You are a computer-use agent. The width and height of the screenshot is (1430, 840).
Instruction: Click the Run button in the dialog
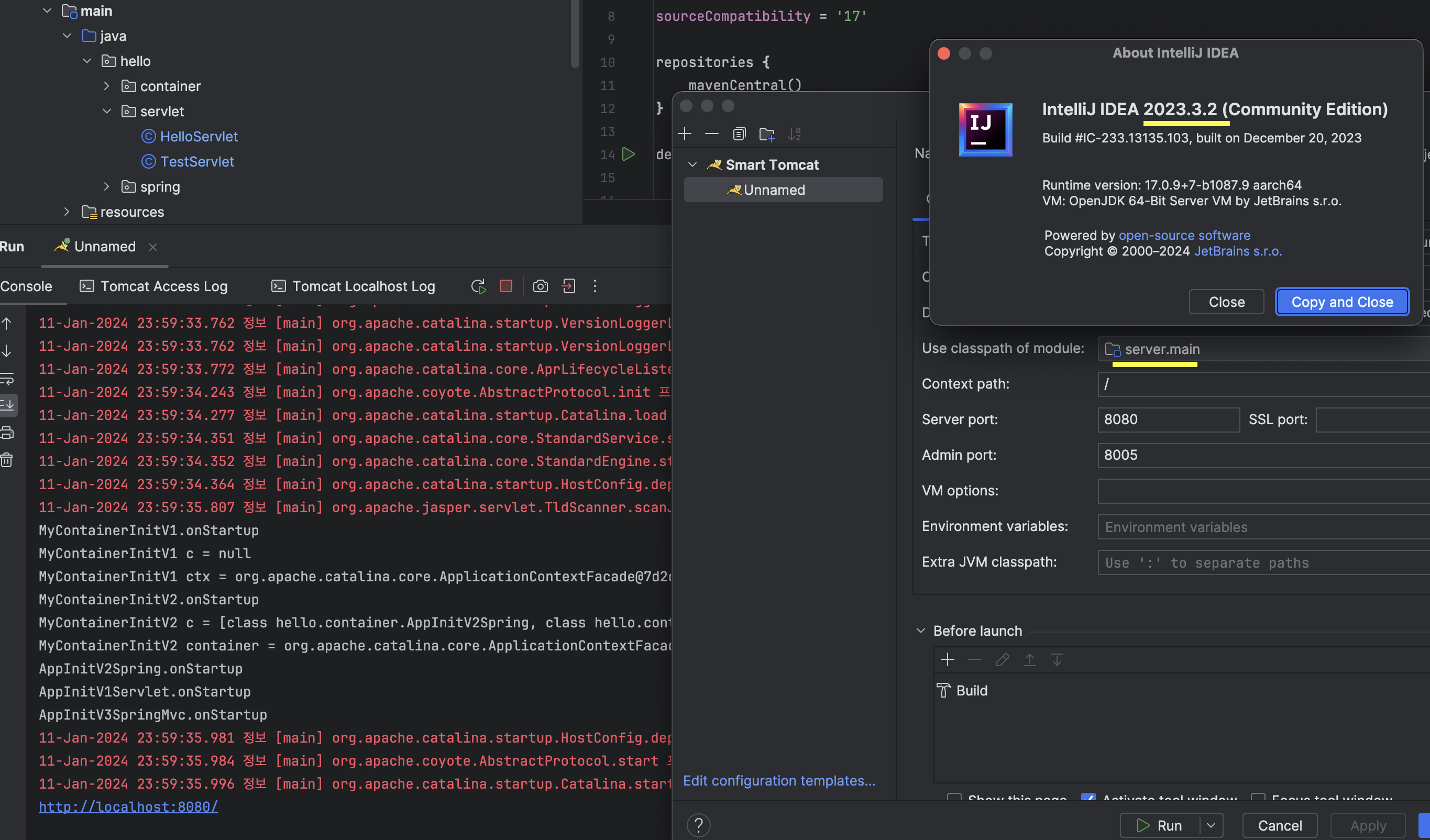1160,825
